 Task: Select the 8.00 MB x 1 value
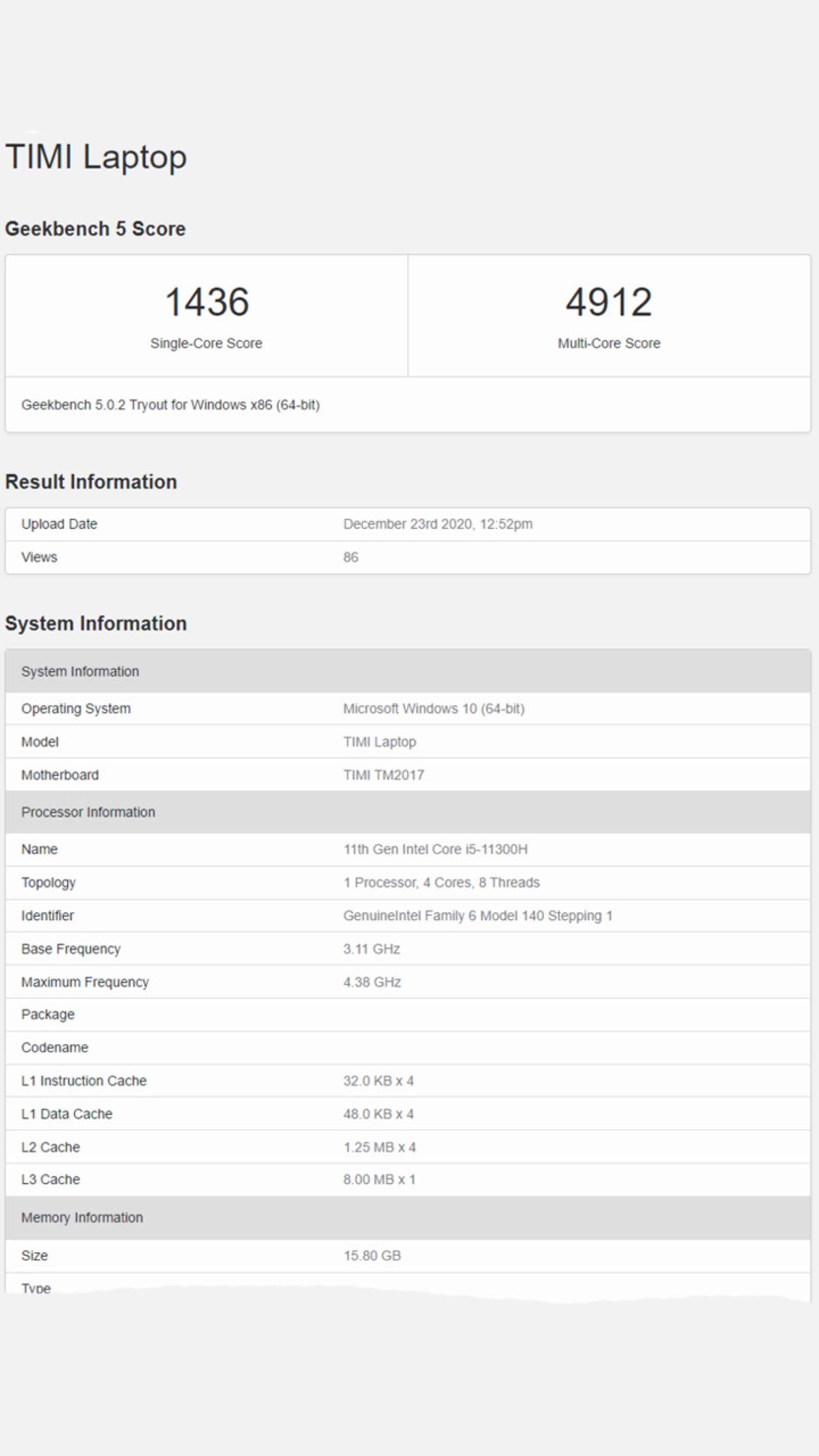379,1179
